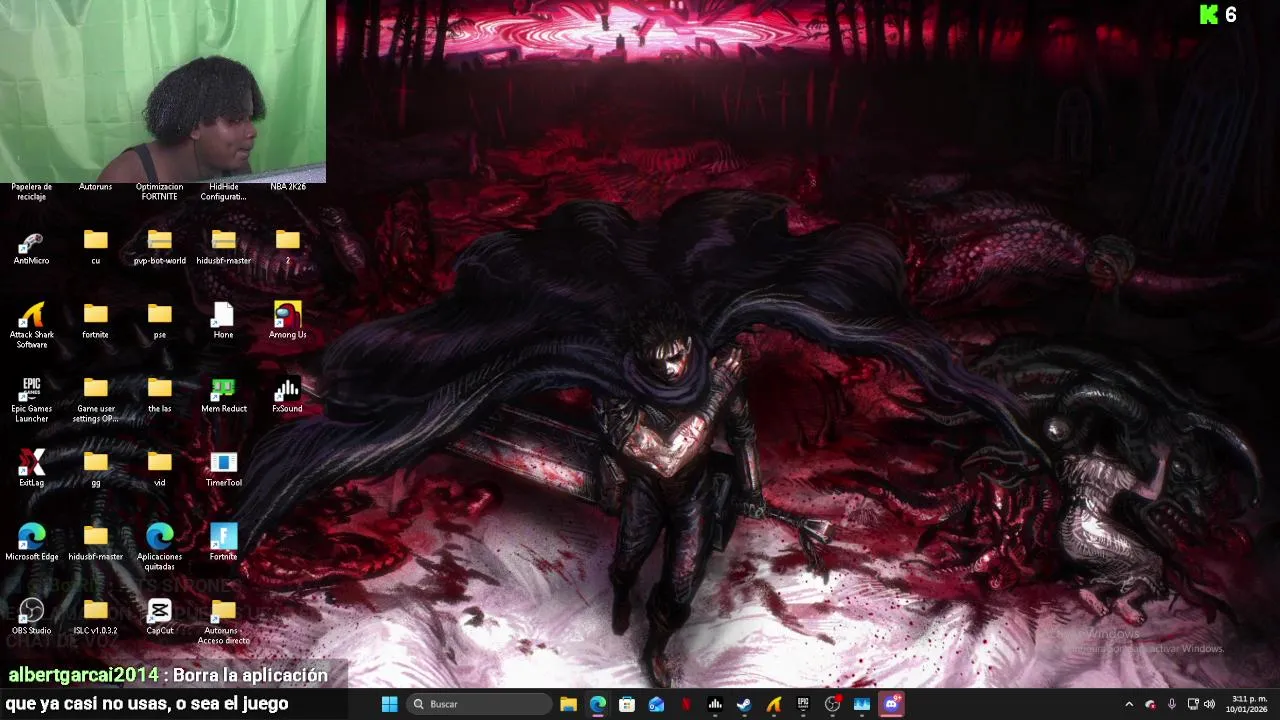Viewport: 1280px width, 720px height.
Task: Open the Netflix taskbar icon
Action: point(686,704)
